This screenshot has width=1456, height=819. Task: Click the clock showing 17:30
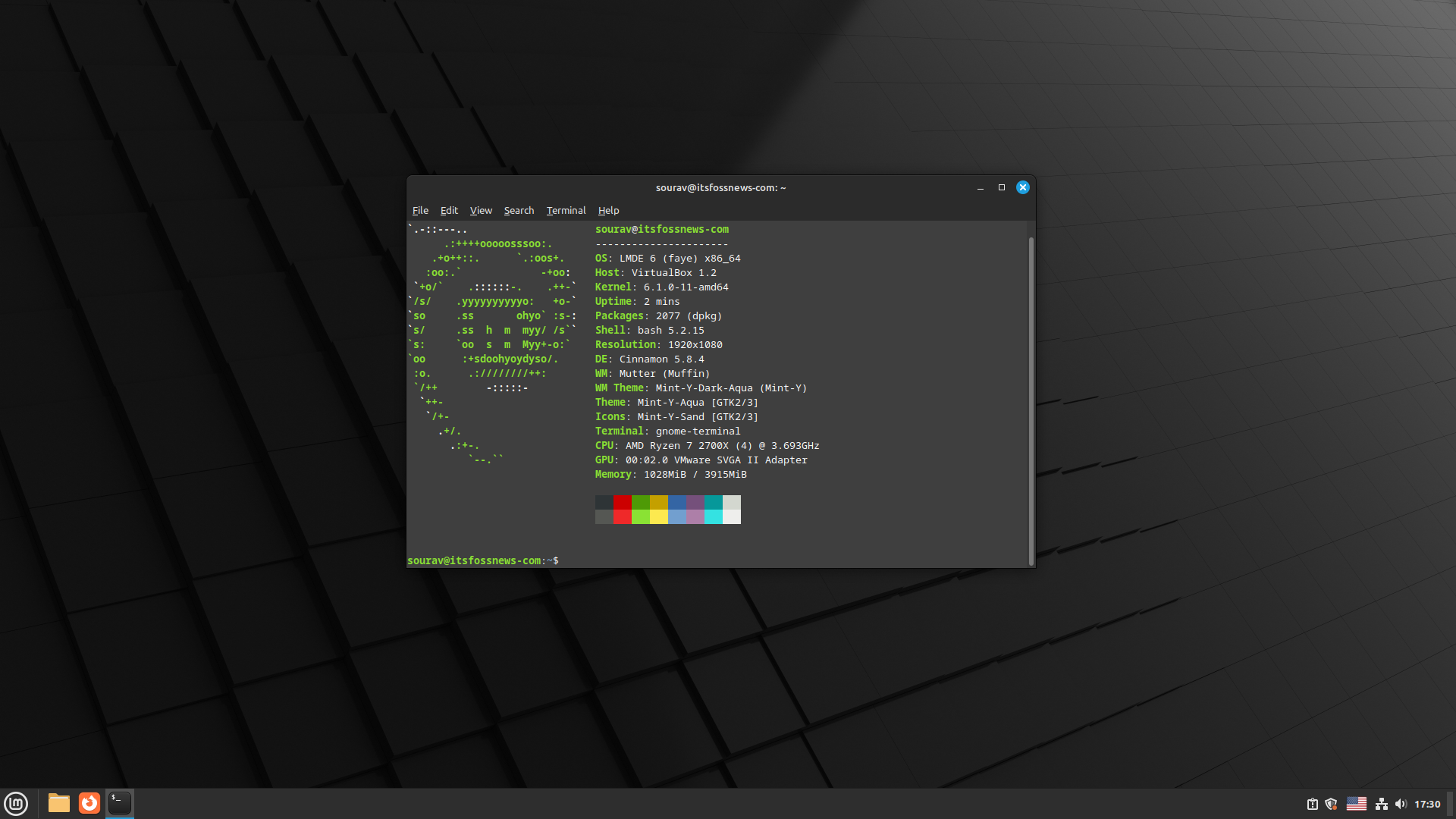(1429, 804)
